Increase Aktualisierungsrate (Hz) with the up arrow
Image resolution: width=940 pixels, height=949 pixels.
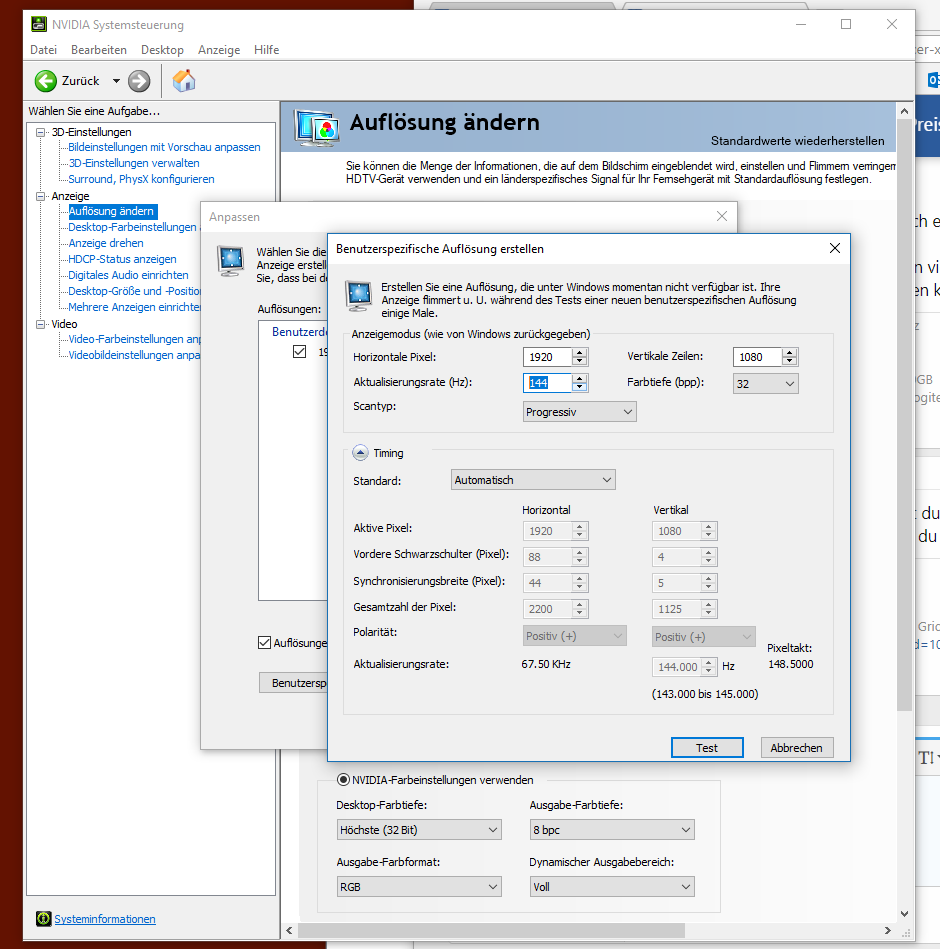(x=579, y=378)
